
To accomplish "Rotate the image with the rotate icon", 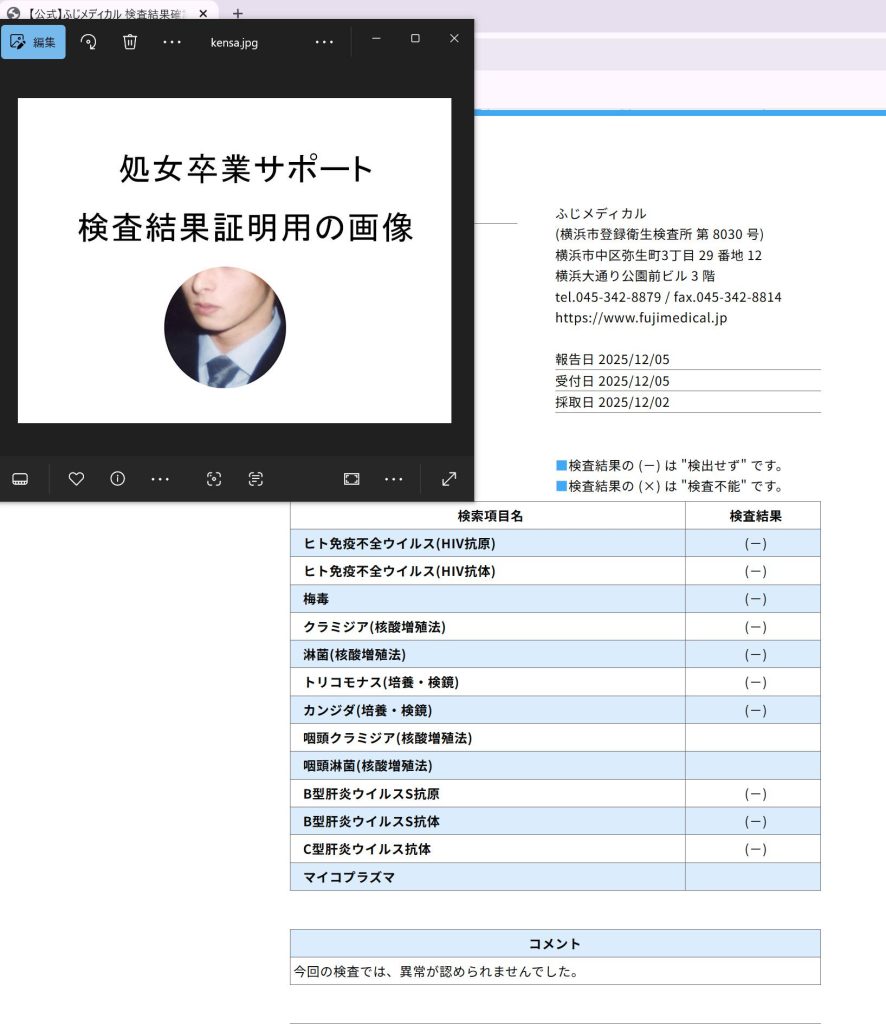I will click(x=88, y=42).
